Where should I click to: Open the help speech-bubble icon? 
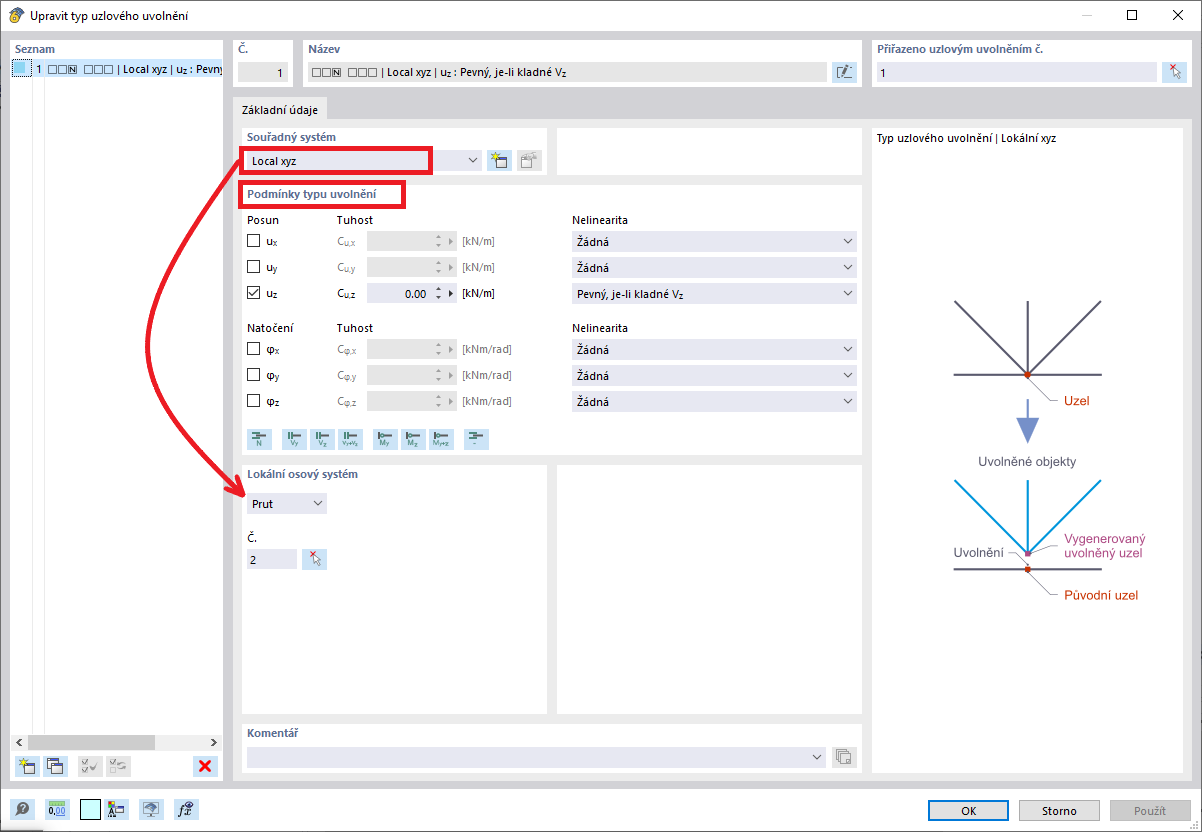pyautogui.click(x=23, y=810)
